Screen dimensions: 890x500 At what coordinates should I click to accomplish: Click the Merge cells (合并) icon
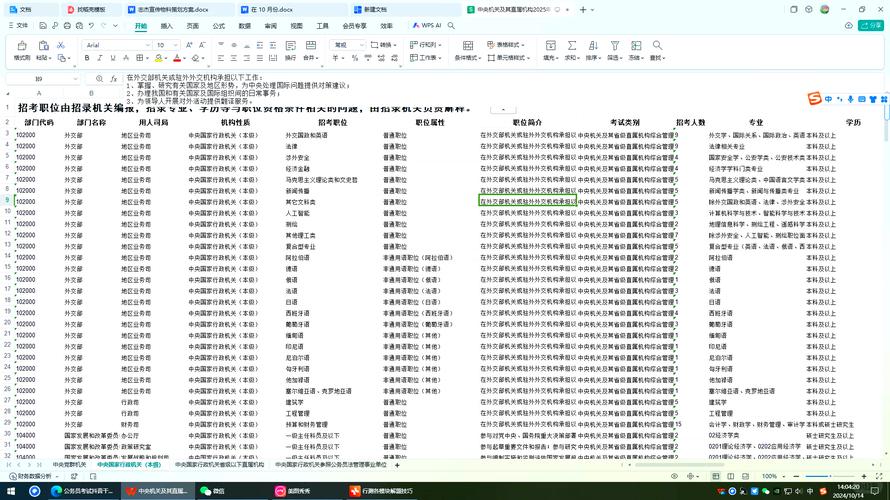(x=310, y=46)
